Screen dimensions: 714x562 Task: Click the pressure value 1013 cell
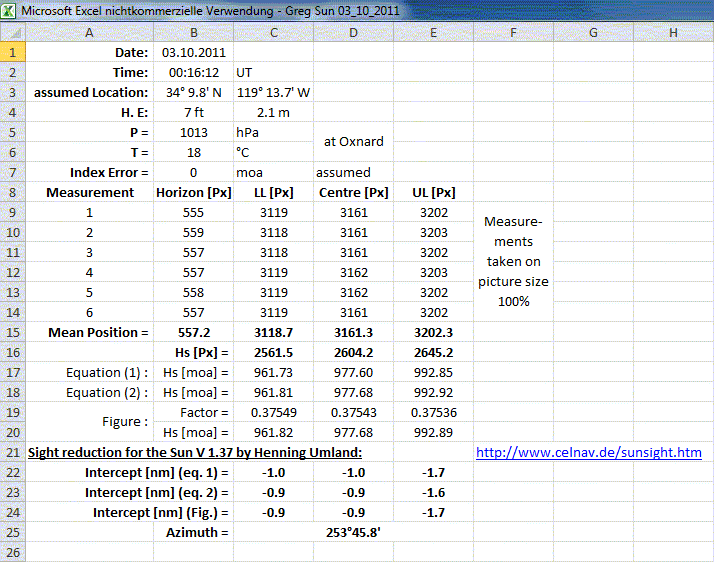coord(193,132)
